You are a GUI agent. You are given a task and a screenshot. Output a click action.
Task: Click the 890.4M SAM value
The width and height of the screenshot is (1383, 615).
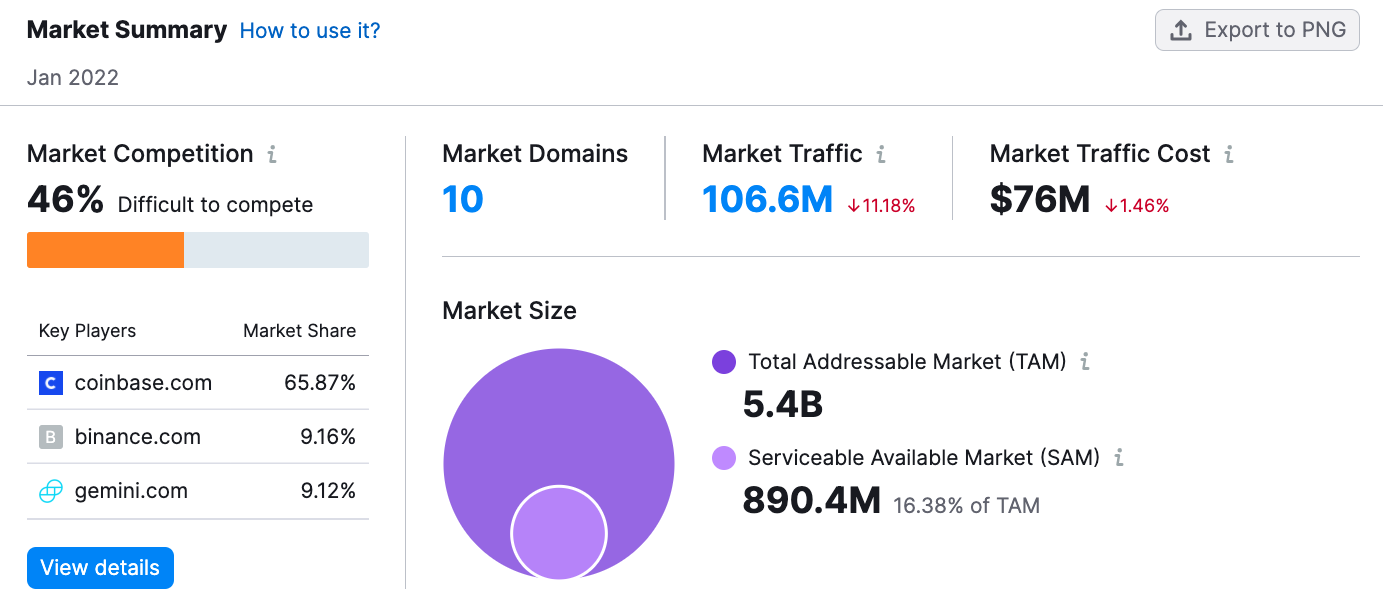tap(811, 500)
